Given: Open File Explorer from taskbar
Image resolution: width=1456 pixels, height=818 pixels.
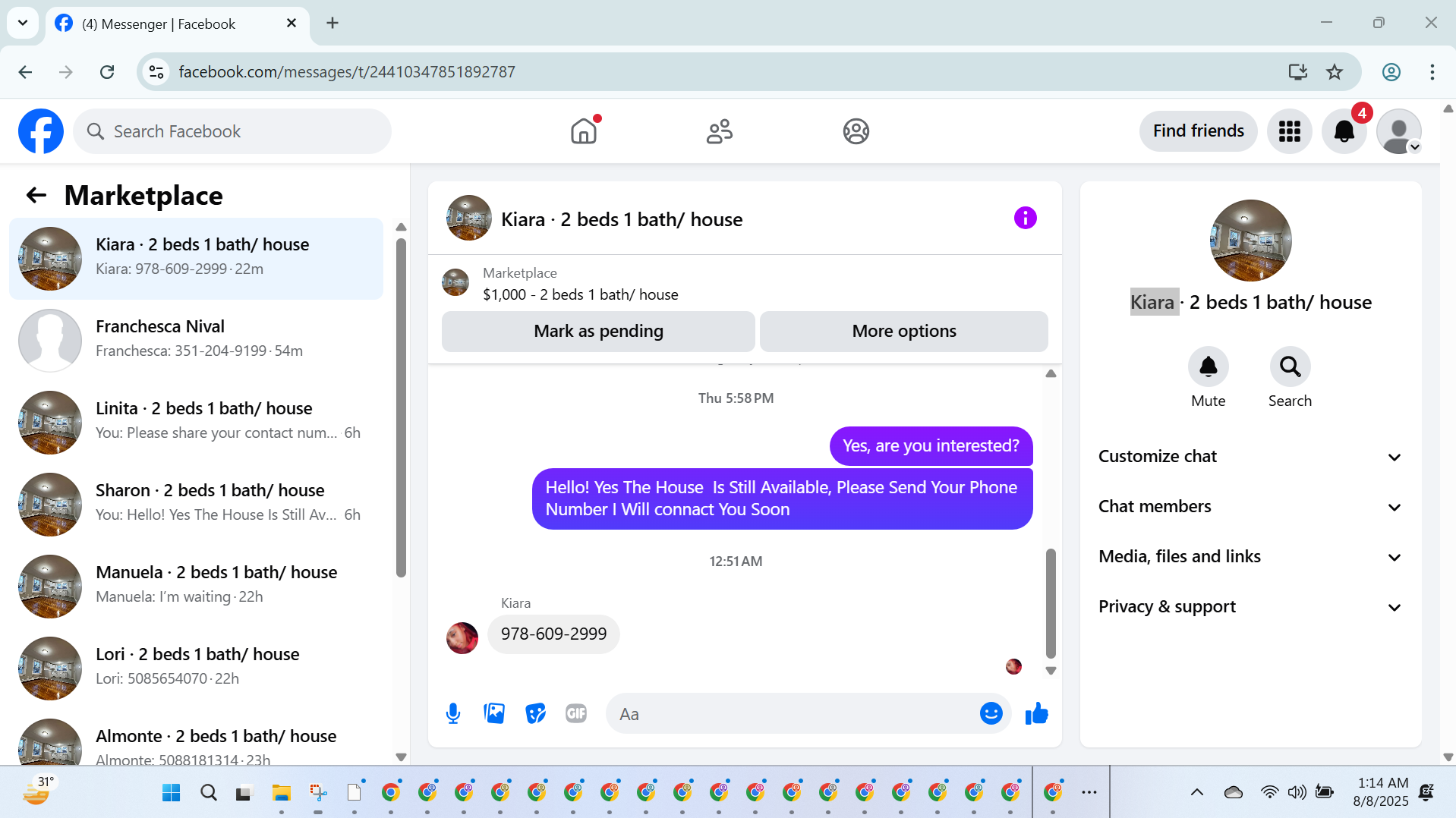Looking at the screenshot, I should 282,793.
